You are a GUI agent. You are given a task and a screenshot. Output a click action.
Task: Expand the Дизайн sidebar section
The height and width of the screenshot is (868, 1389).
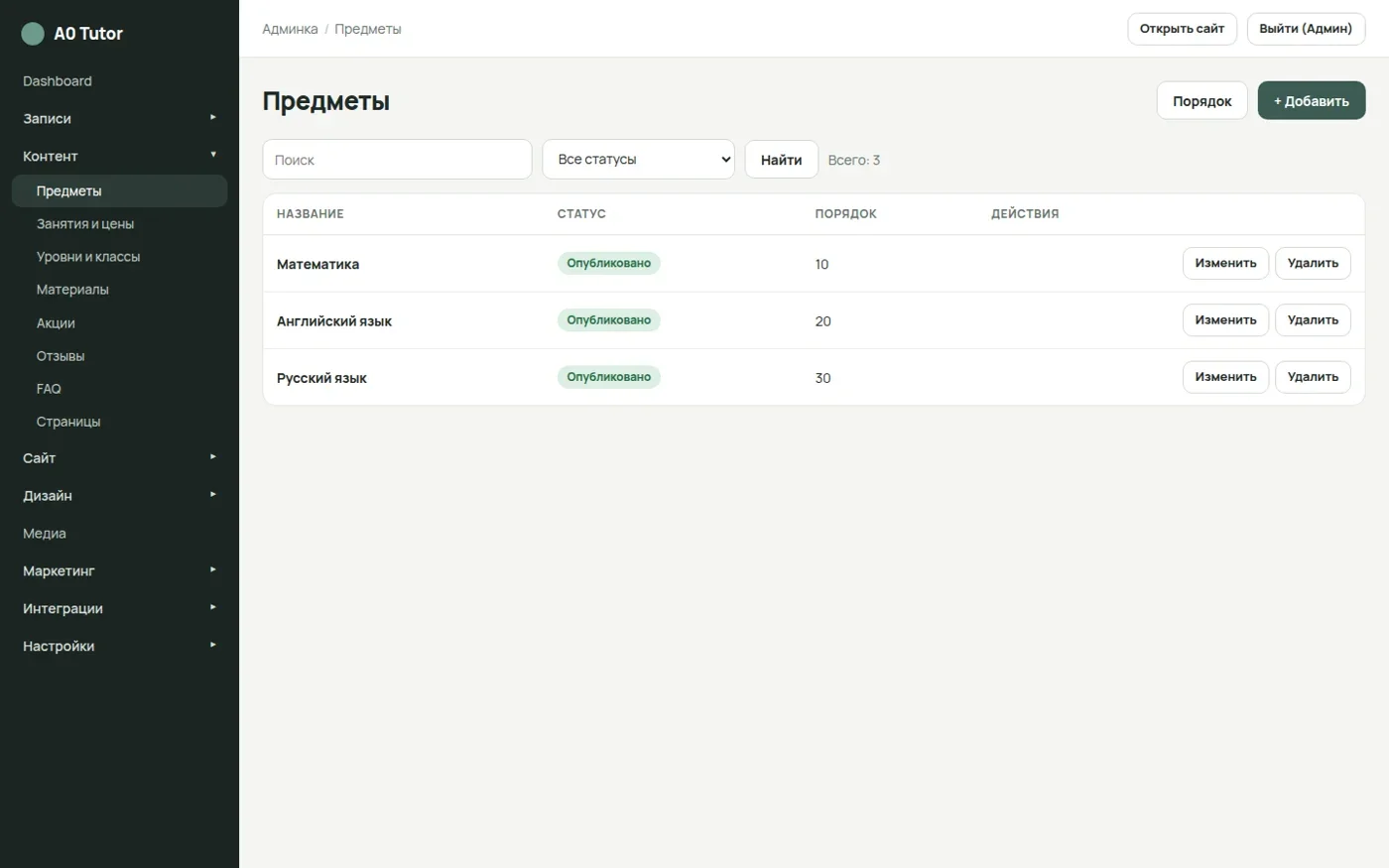(119, 496)
